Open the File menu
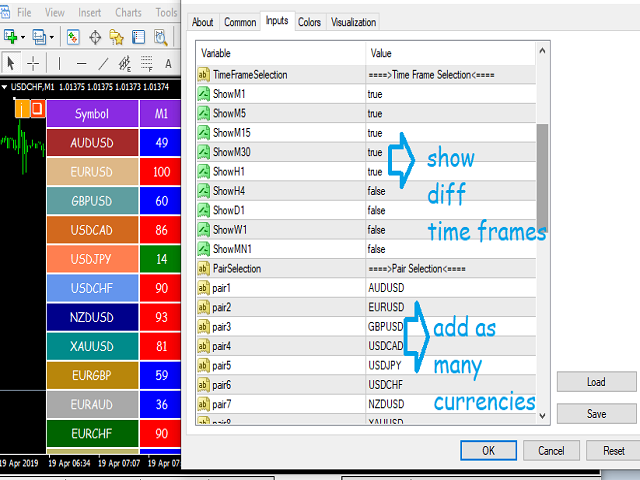 tap(24, 13)
